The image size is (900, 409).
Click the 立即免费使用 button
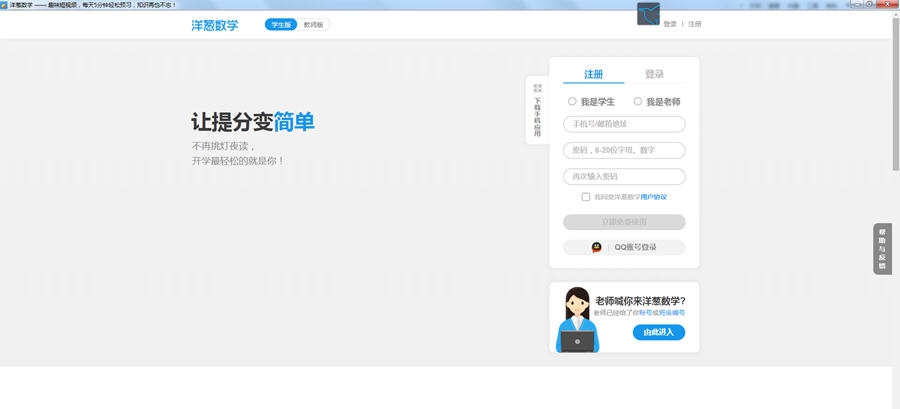pos(624,222)
